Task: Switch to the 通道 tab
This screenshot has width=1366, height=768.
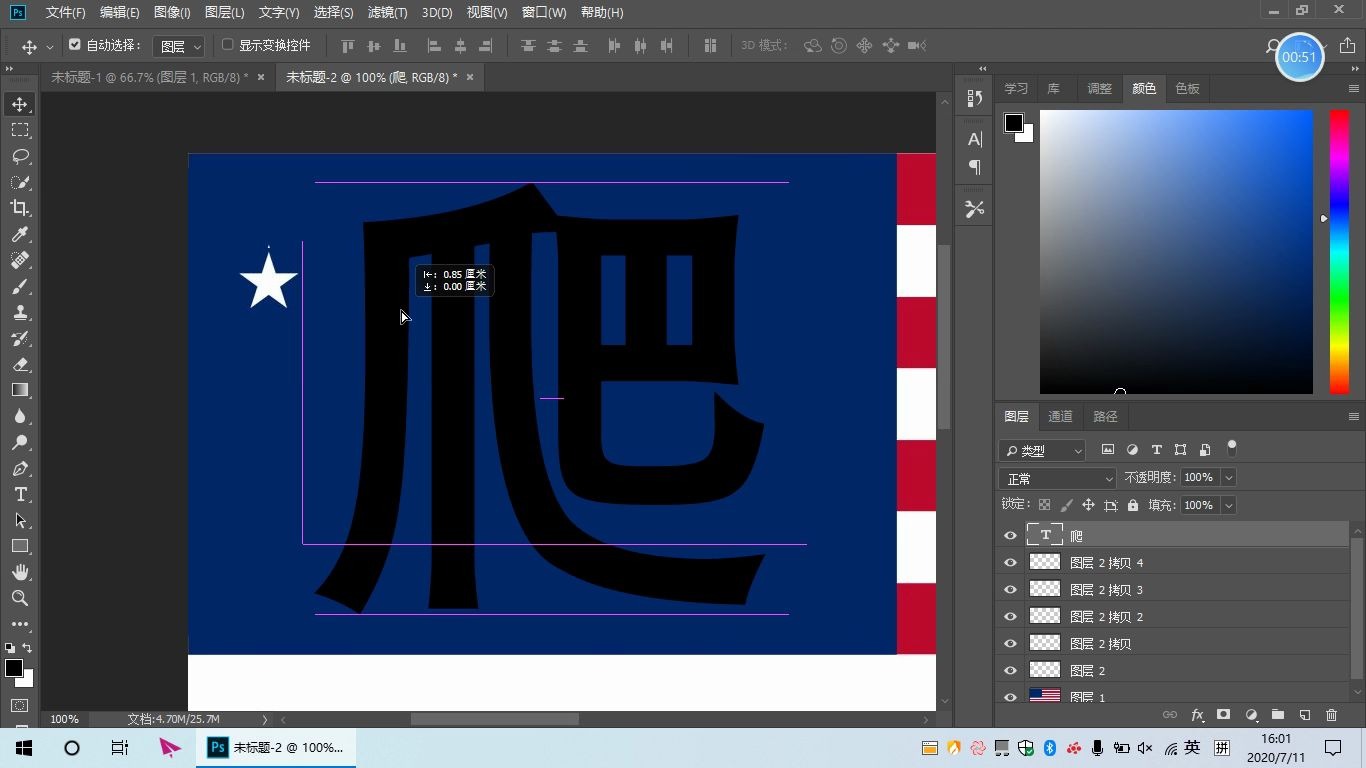Action: [x=1060, y=416]
